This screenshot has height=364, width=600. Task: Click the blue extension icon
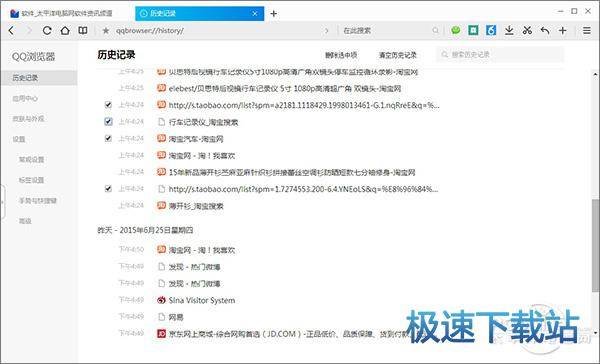[491, 30]
